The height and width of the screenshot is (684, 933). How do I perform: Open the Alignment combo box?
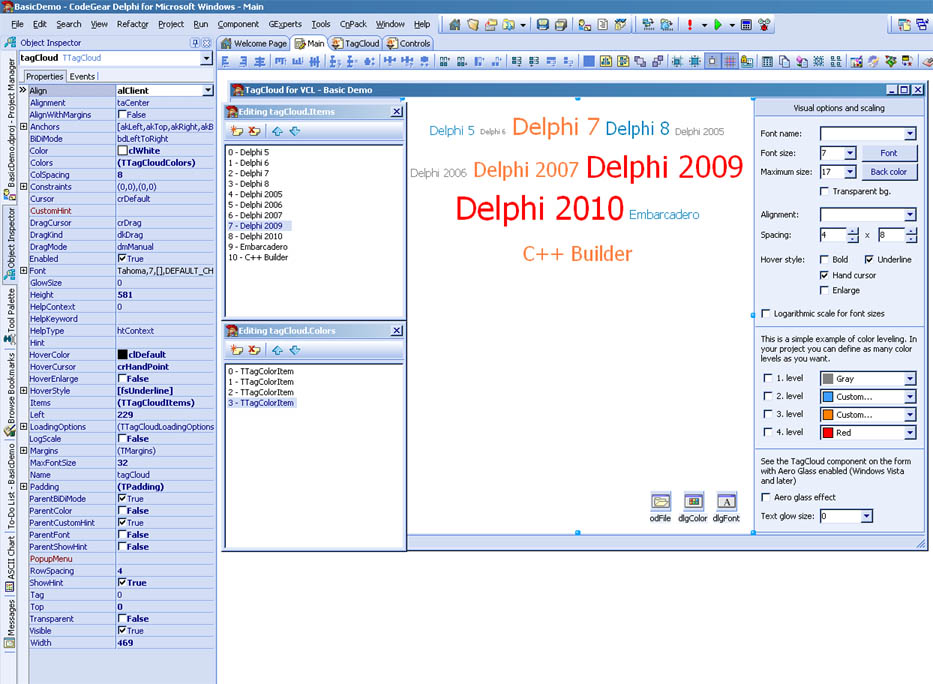[910, 215]
